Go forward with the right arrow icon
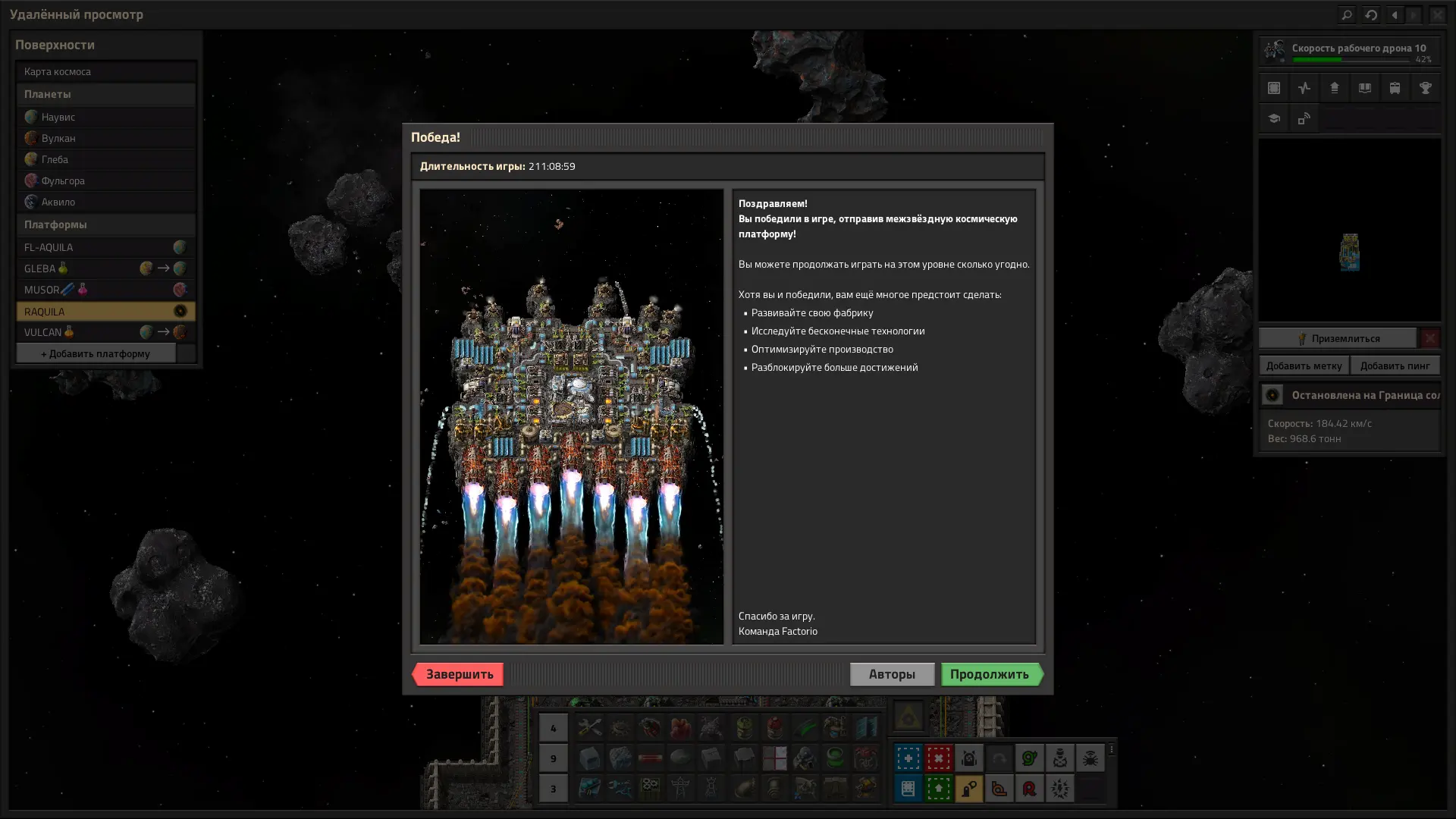1456x819 pixels. (x=1414, y=14)
